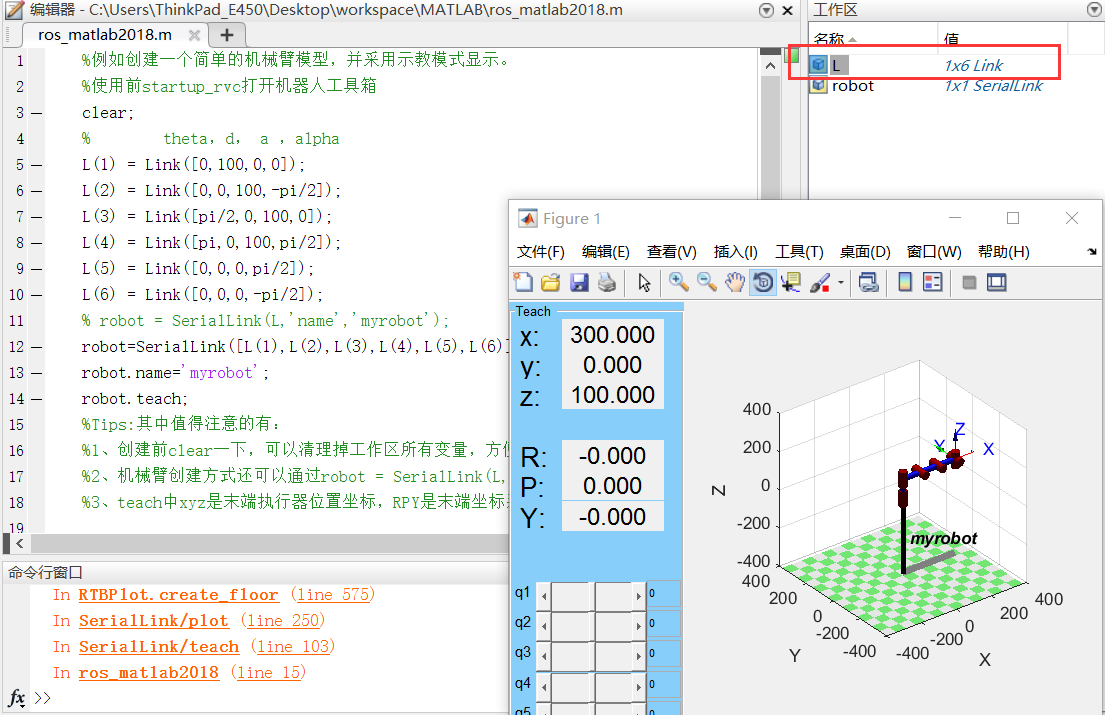The height and width of the screenshot is (715, 1105).
Task: Toggle the Rotate 3D tool
Action: (763, 282)
